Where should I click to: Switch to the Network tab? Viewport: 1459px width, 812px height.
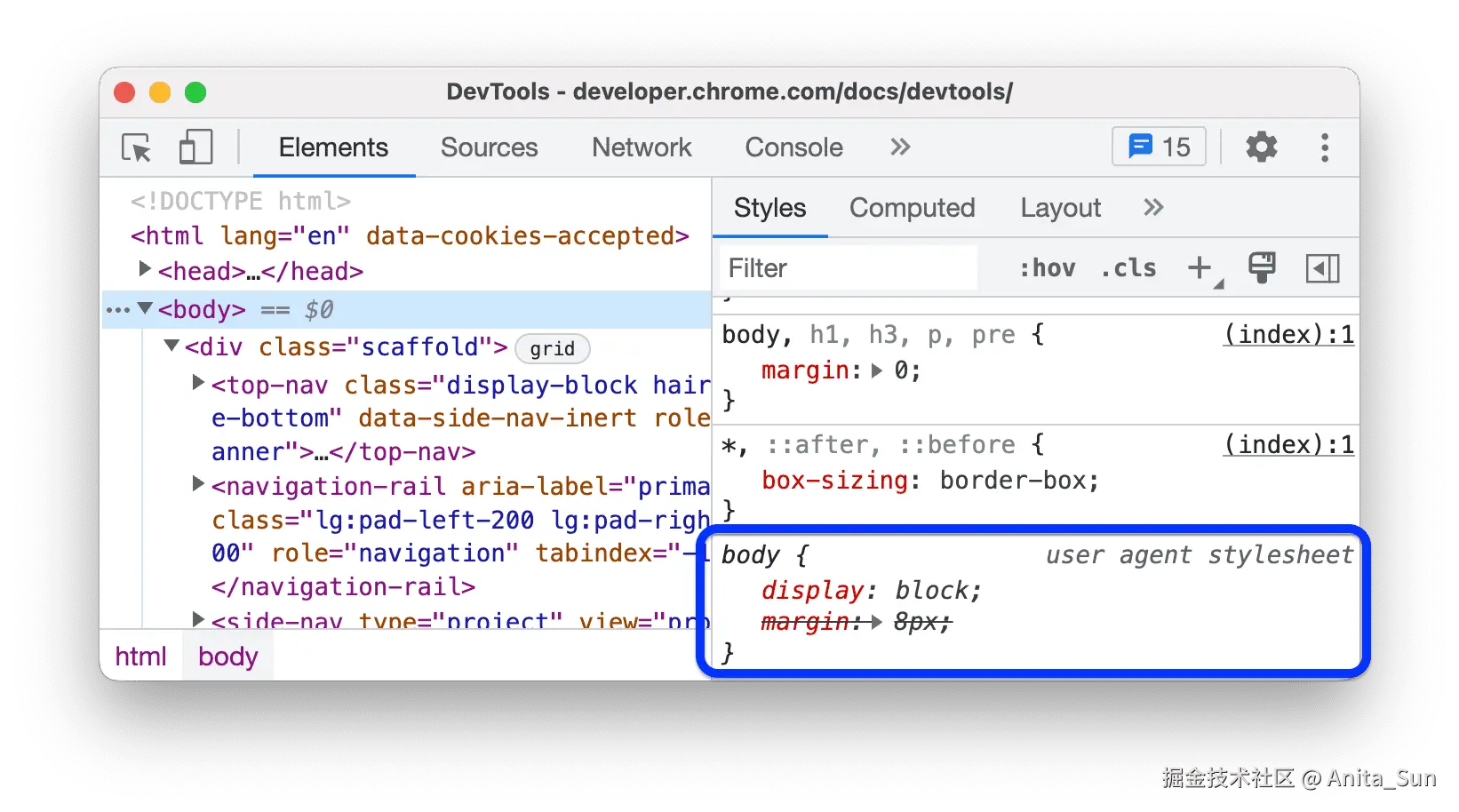642,147
